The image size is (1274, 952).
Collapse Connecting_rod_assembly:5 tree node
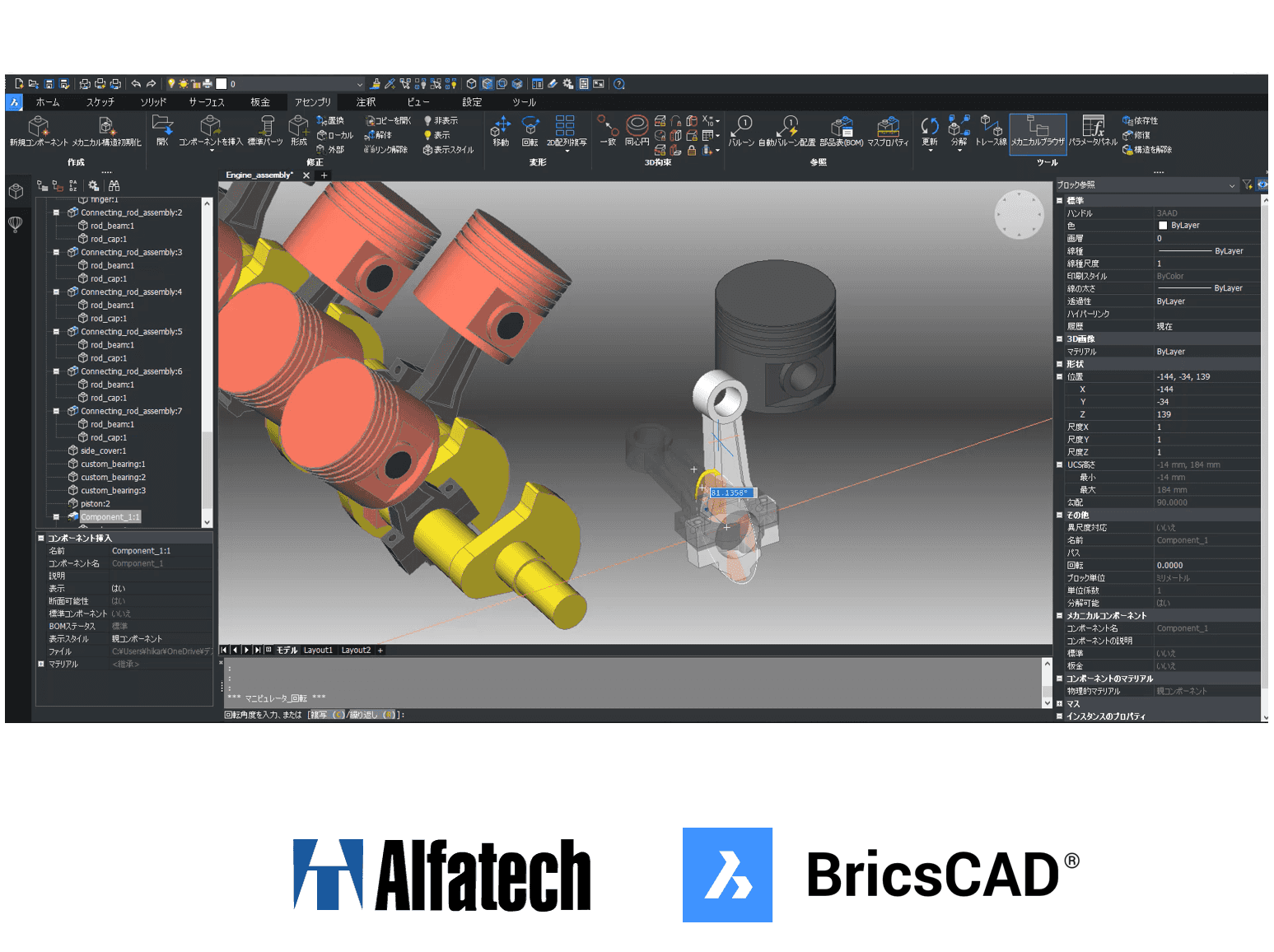[56, 332]
